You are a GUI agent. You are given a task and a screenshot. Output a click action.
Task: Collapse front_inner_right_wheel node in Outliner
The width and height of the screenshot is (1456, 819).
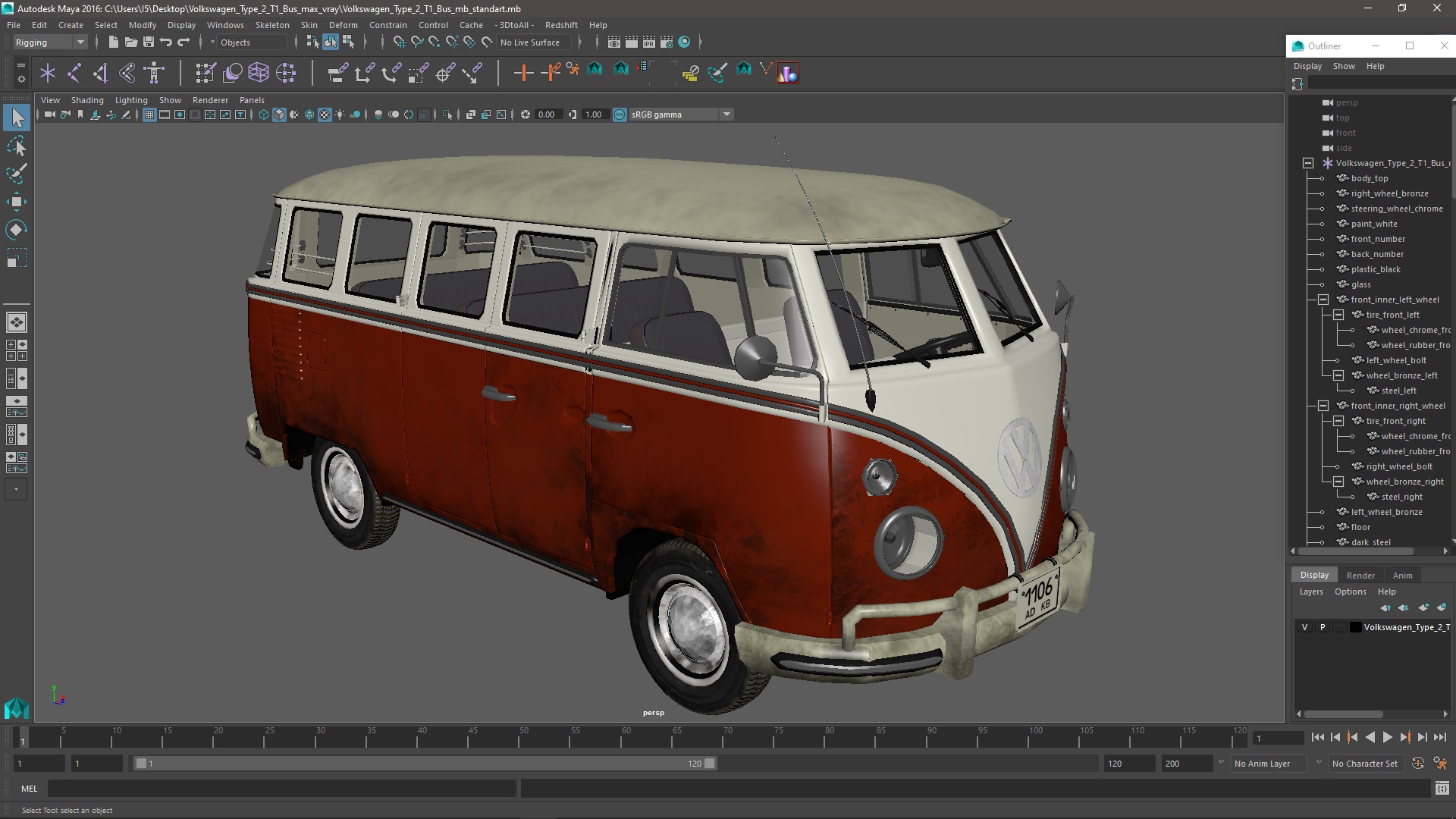pos(1323,406)
